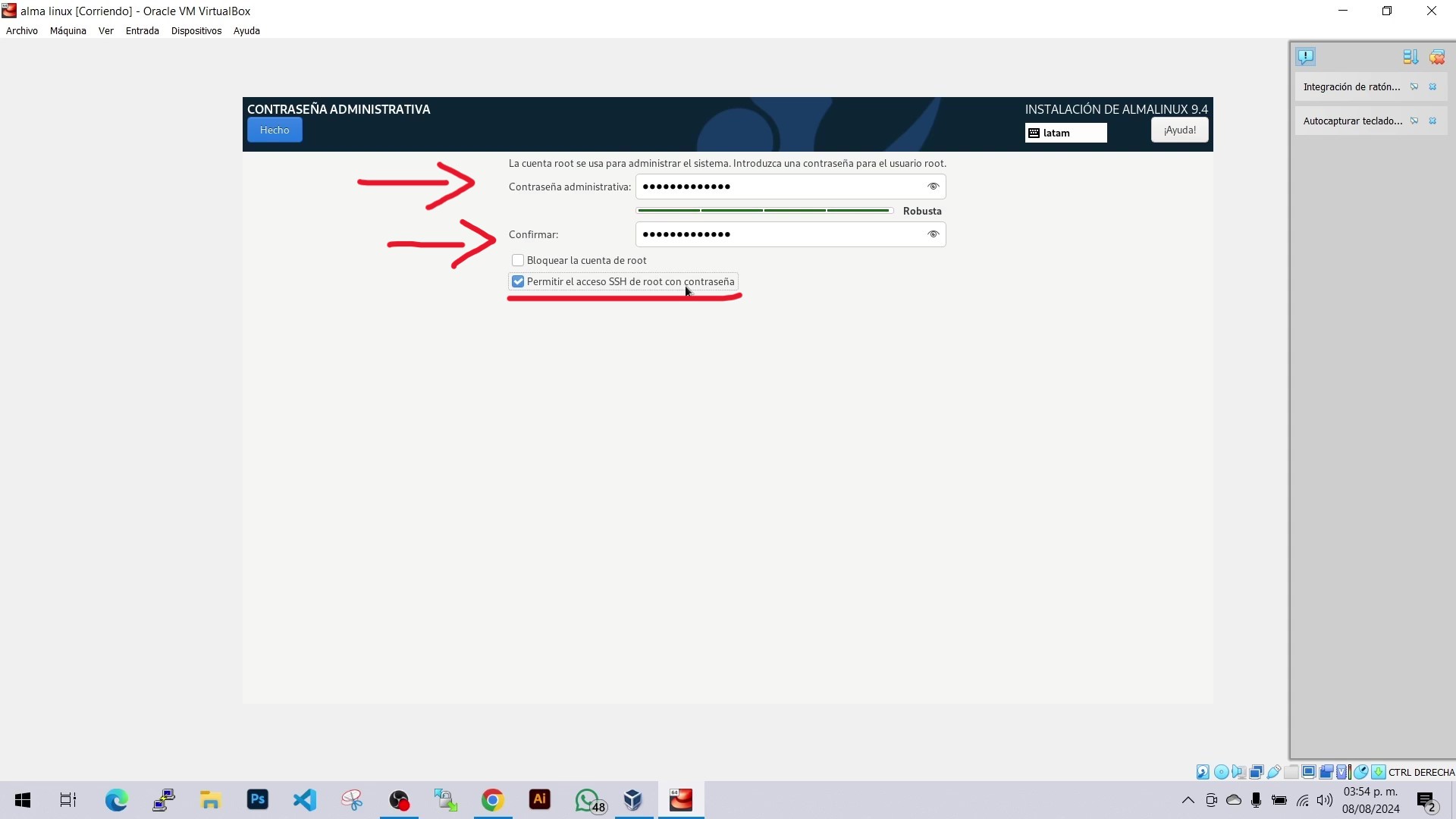
Task: Open the Ayuda menu in VirtualBox
Action: [246, 31]
